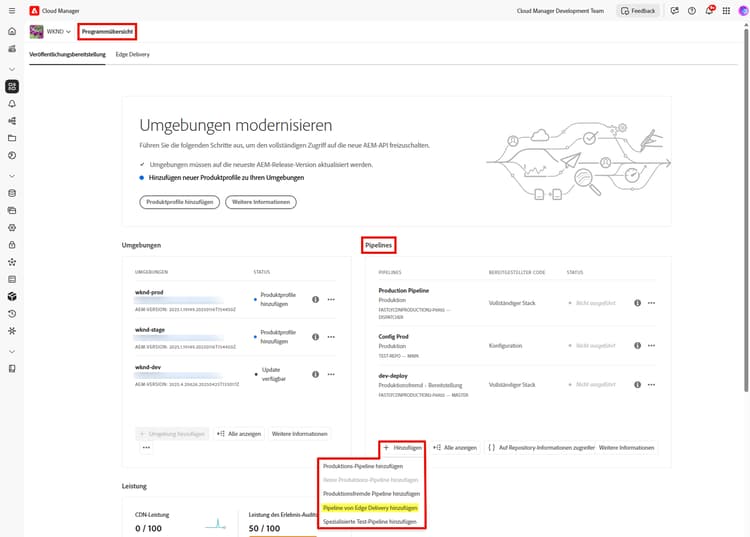
Task: Show info for wknd-prod environment
Action: point(315,299)
